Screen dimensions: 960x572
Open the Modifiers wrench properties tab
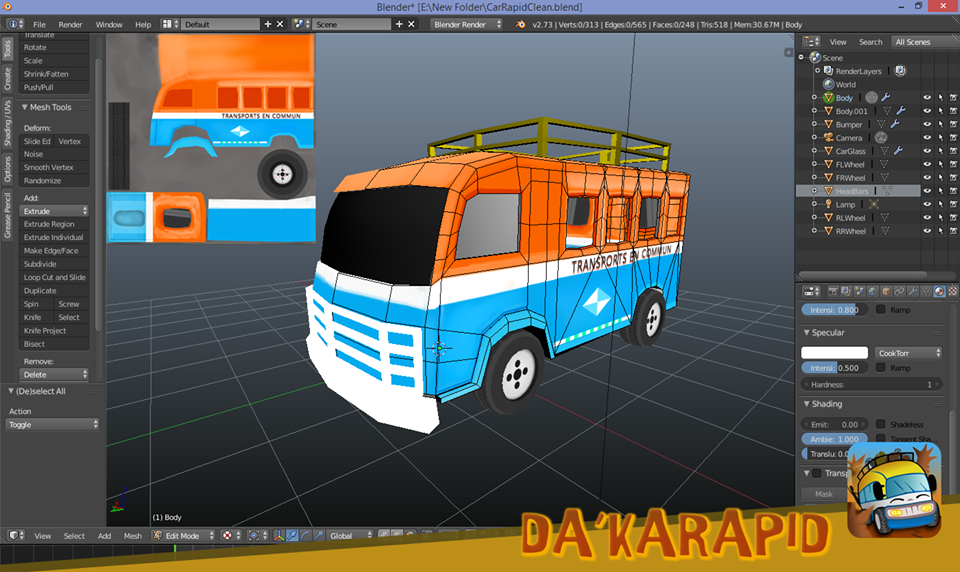(x=913, y=291)
